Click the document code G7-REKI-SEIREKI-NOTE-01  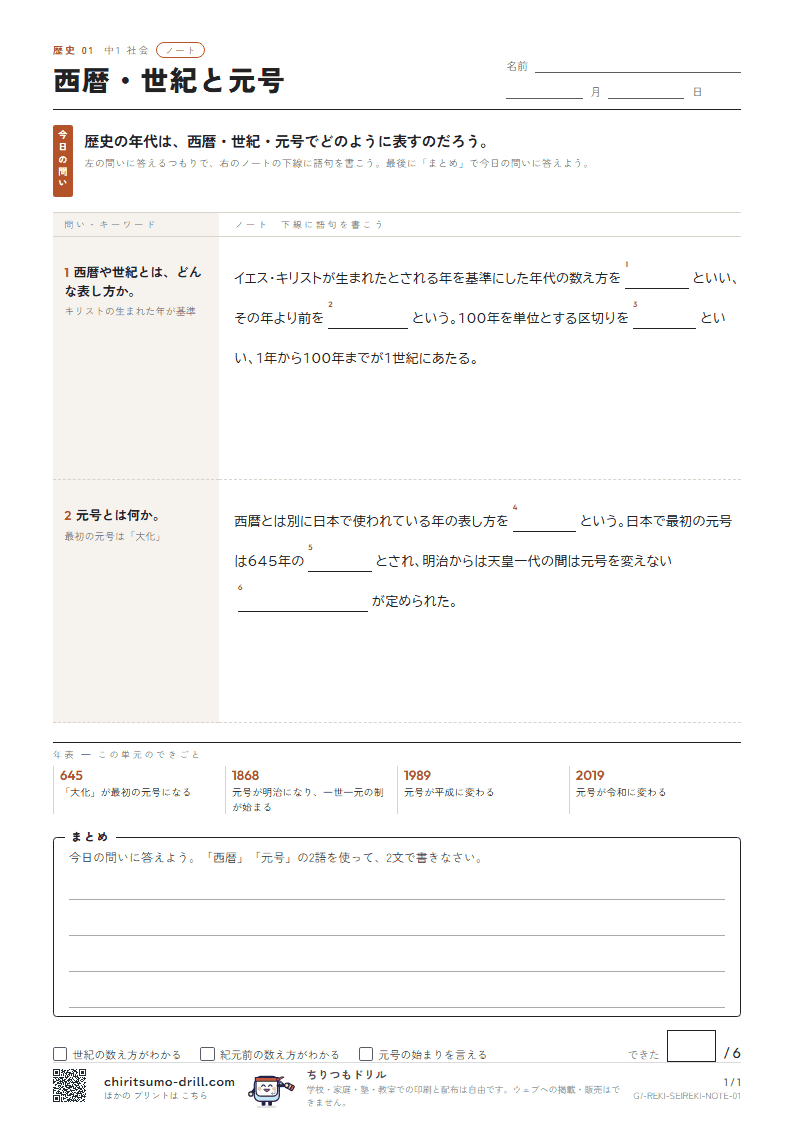coord(687,1096)
